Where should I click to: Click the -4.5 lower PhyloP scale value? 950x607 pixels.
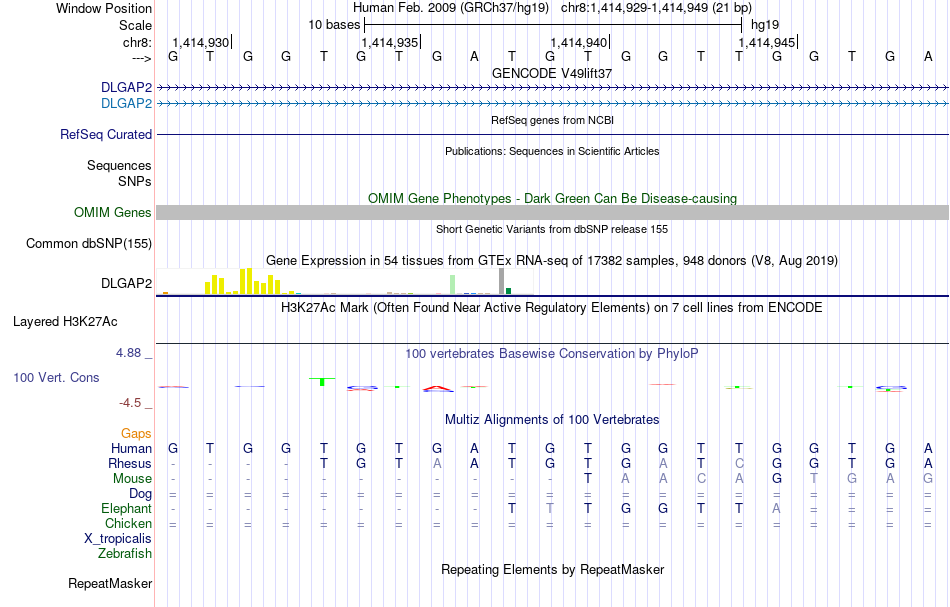click(129, 403)
